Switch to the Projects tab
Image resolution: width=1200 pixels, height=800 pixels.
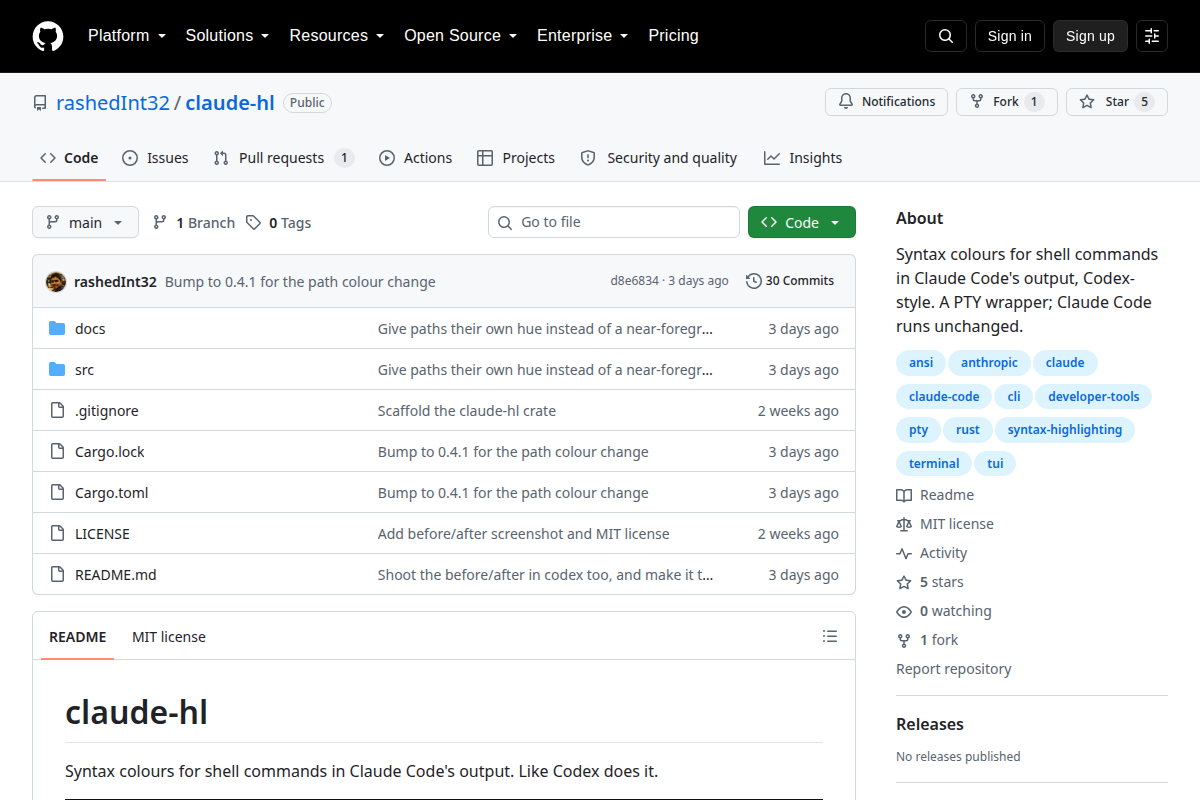click(516, 158)
